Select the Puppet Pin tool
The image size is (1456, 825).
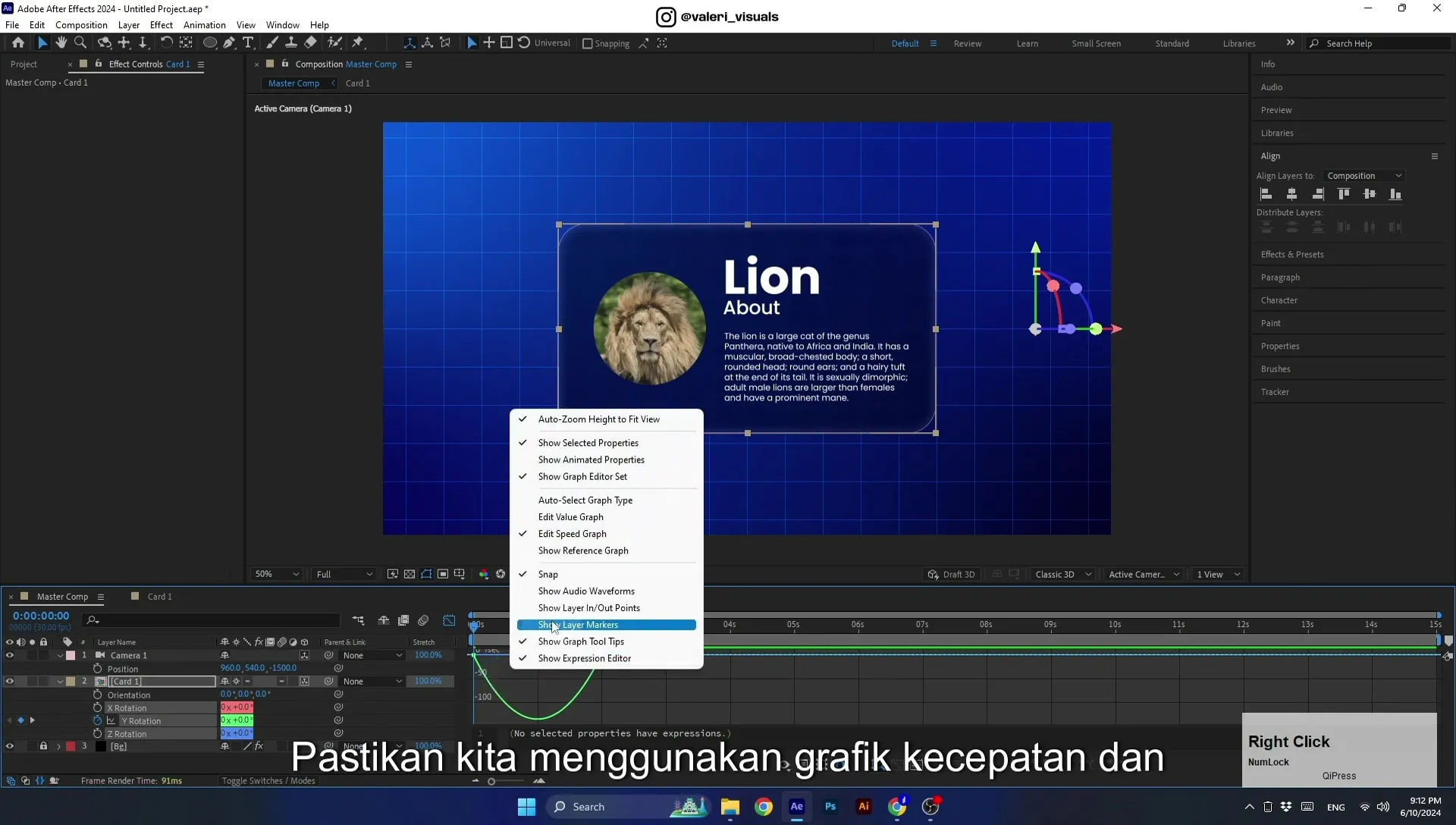click(359, 43)
